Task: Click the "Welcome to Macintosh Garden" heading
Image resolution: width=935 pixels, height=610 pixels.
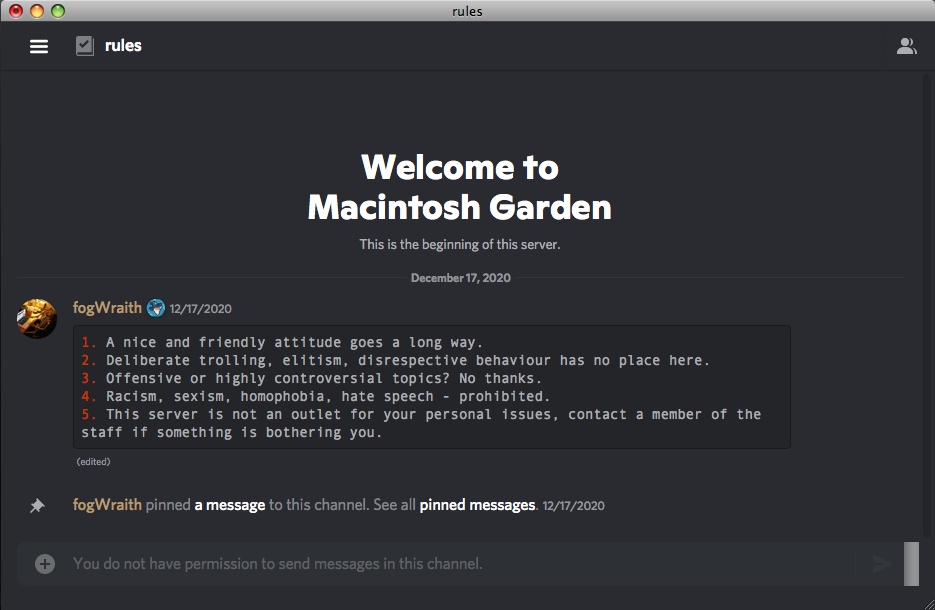Action: tap(460, 187)
